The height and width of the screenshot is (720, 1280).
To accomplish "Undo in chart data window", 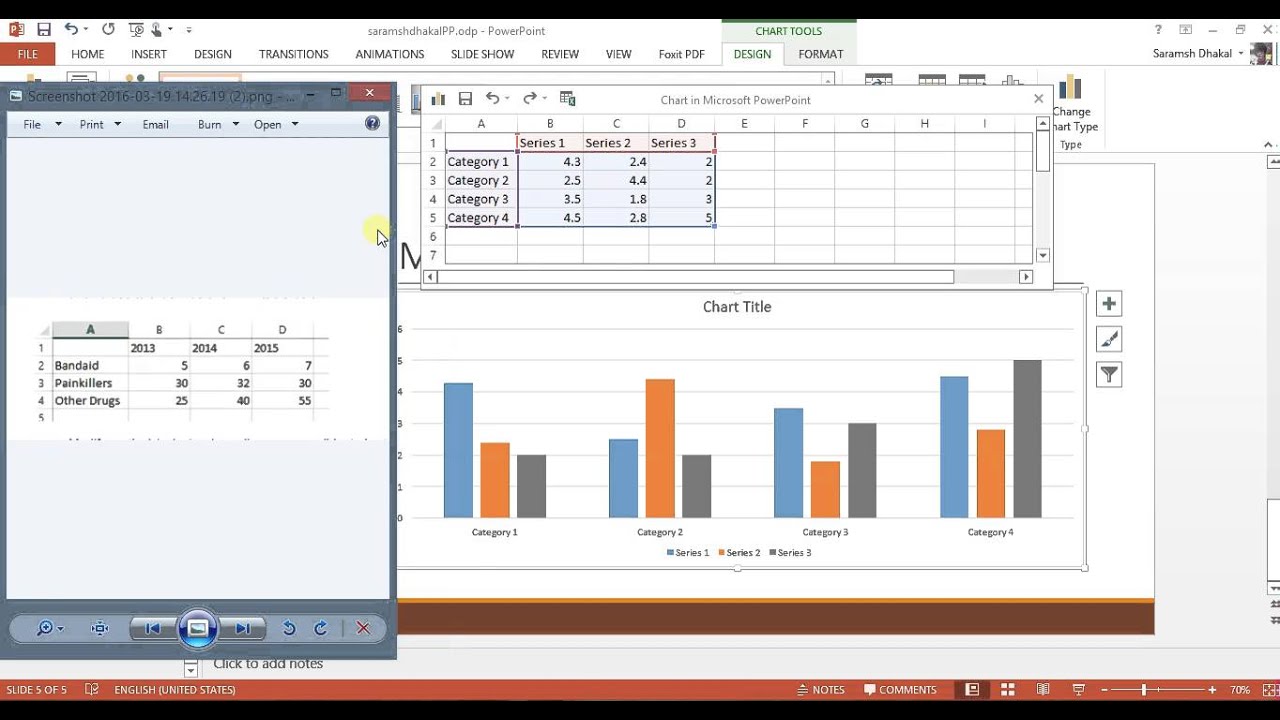I will (x=492, y=98).
